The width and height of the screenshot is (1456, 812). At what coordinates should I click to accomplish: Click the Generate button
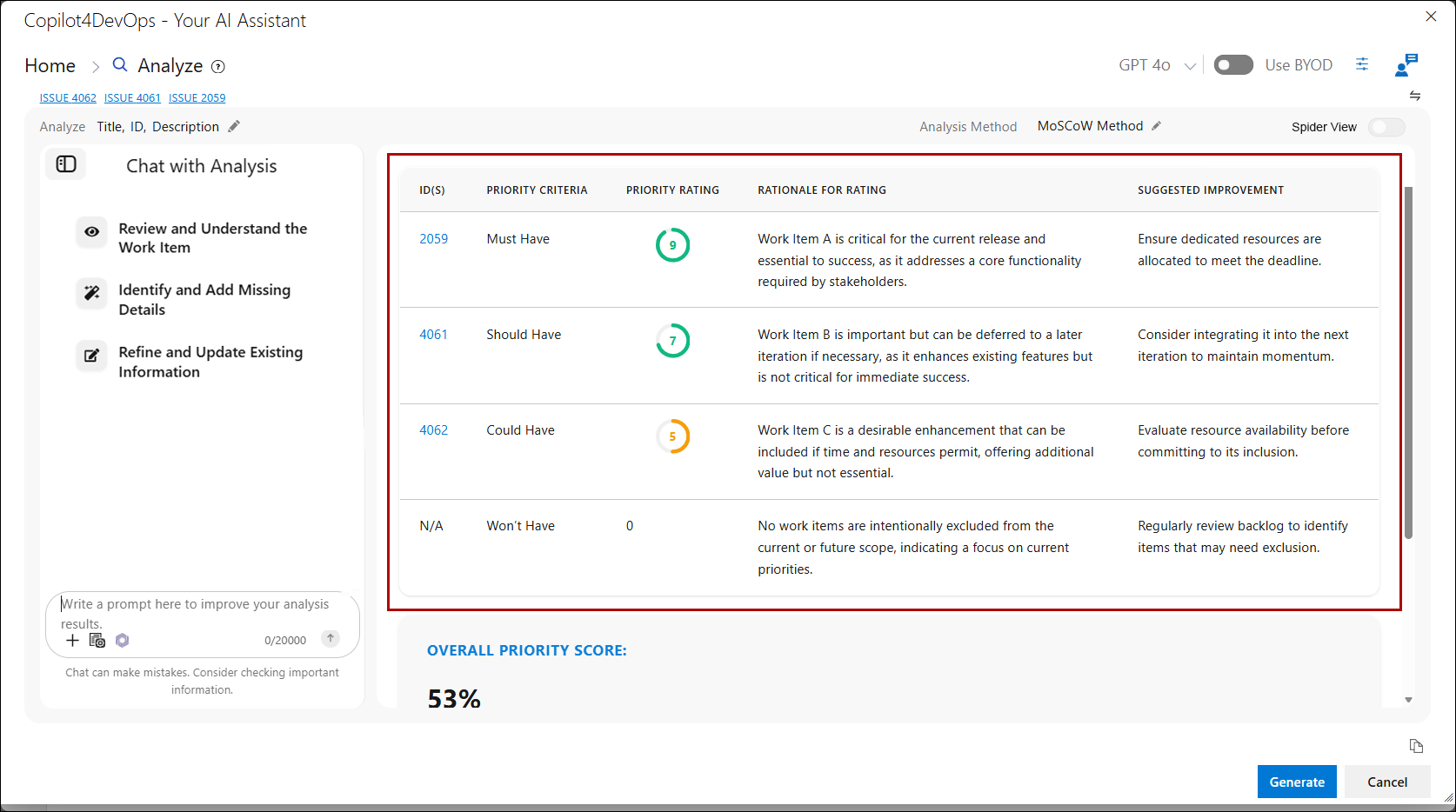pyautogui.click(x=1297, y=782)
